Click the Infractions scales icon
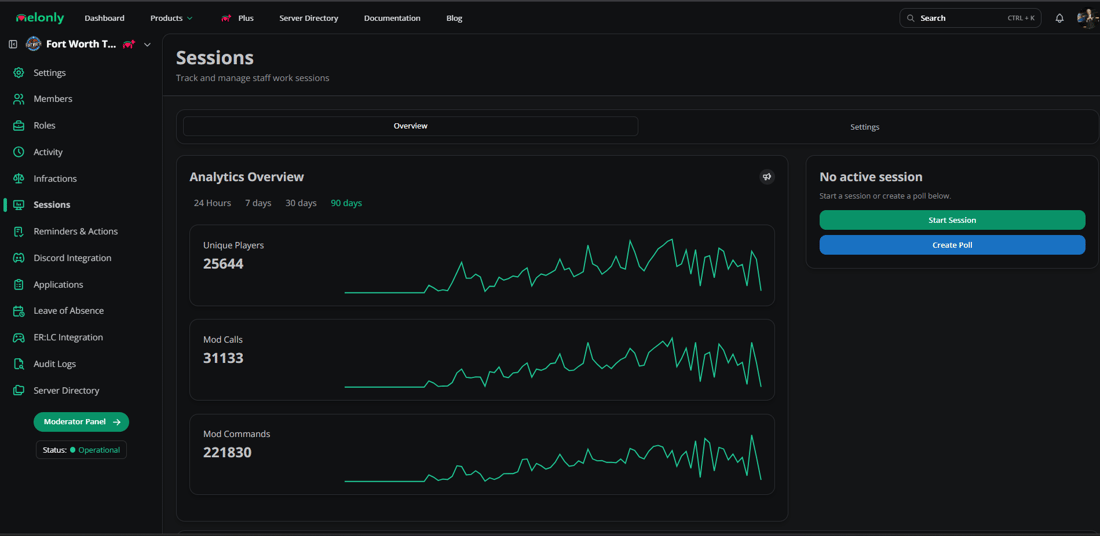Screen dimensions: 1100x536 19,179
